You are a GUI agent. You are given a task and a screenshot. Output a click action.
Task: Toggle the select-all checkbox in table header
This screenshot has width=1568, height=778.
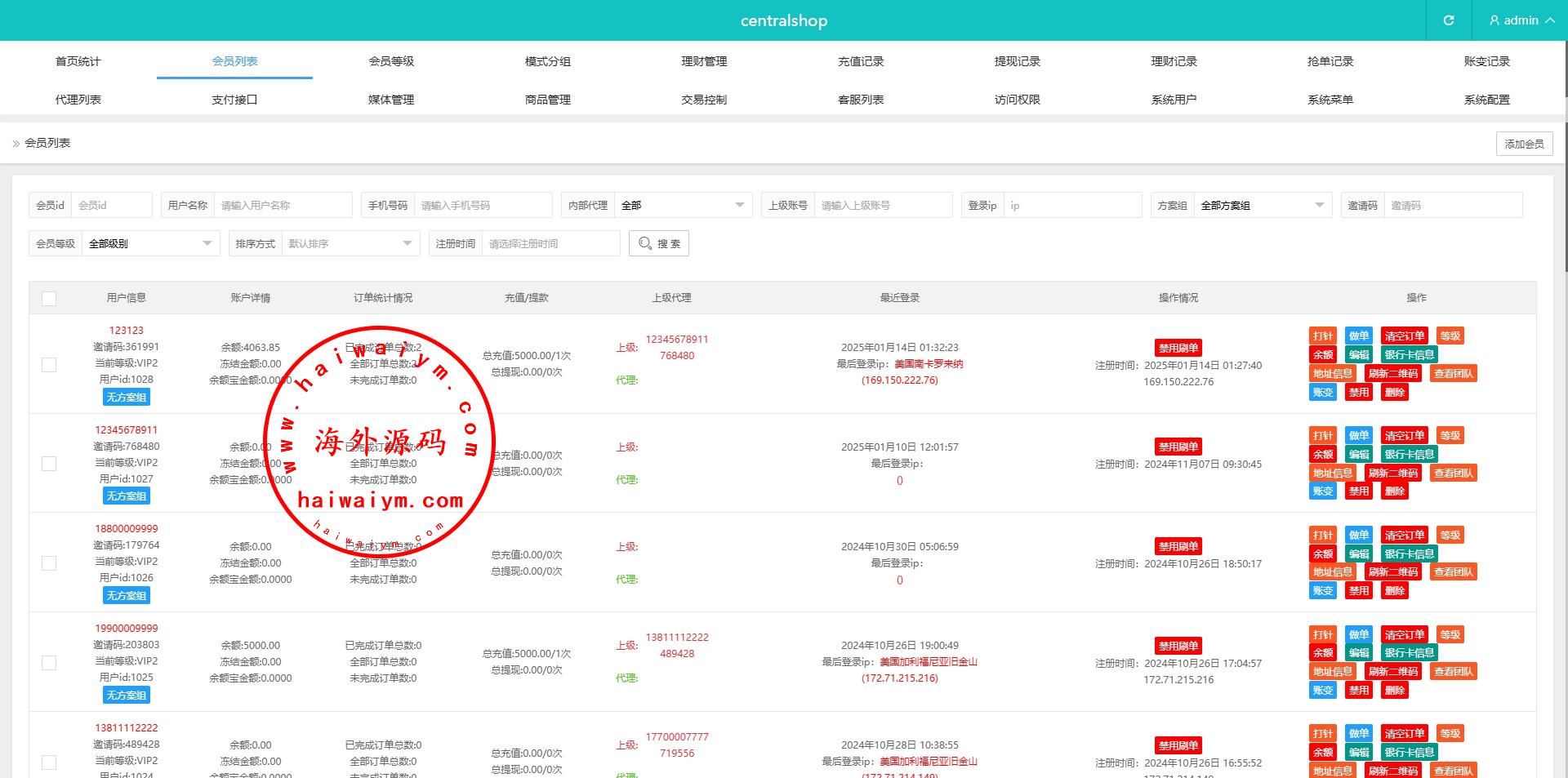point(49,298)
